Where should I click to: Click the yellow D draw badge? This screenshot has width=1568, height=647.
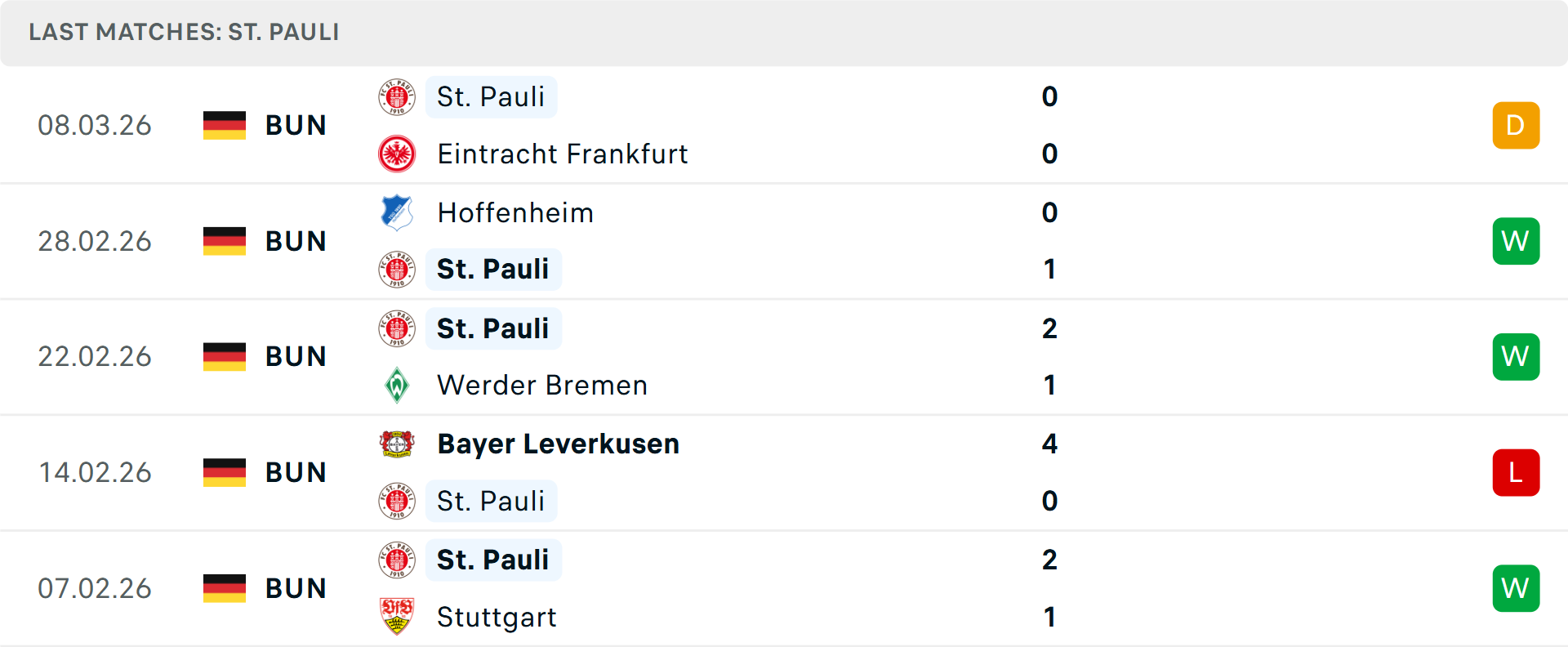[1516, 125]
